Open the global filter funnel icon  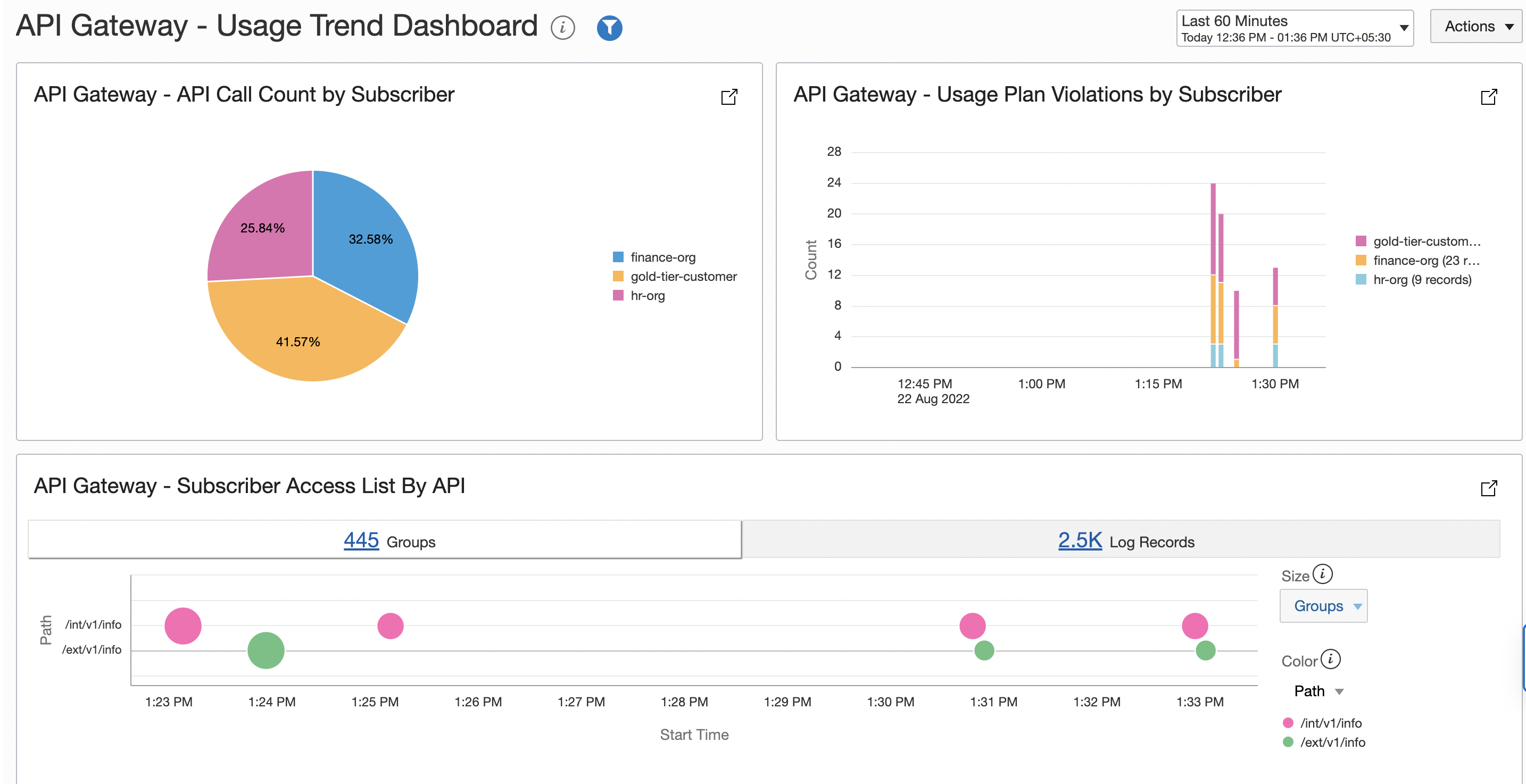pos(609,27)
